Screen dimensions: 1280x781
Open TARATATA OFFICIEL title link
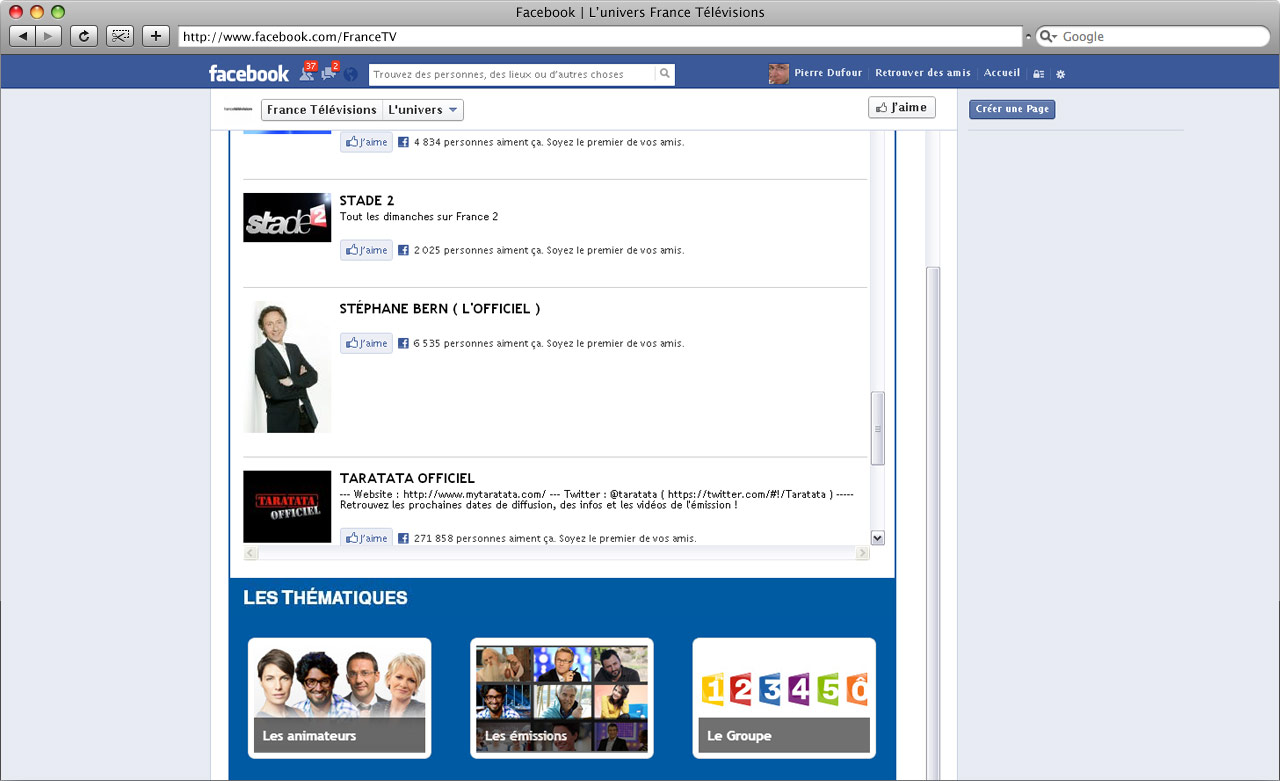(x=407, y=479)
